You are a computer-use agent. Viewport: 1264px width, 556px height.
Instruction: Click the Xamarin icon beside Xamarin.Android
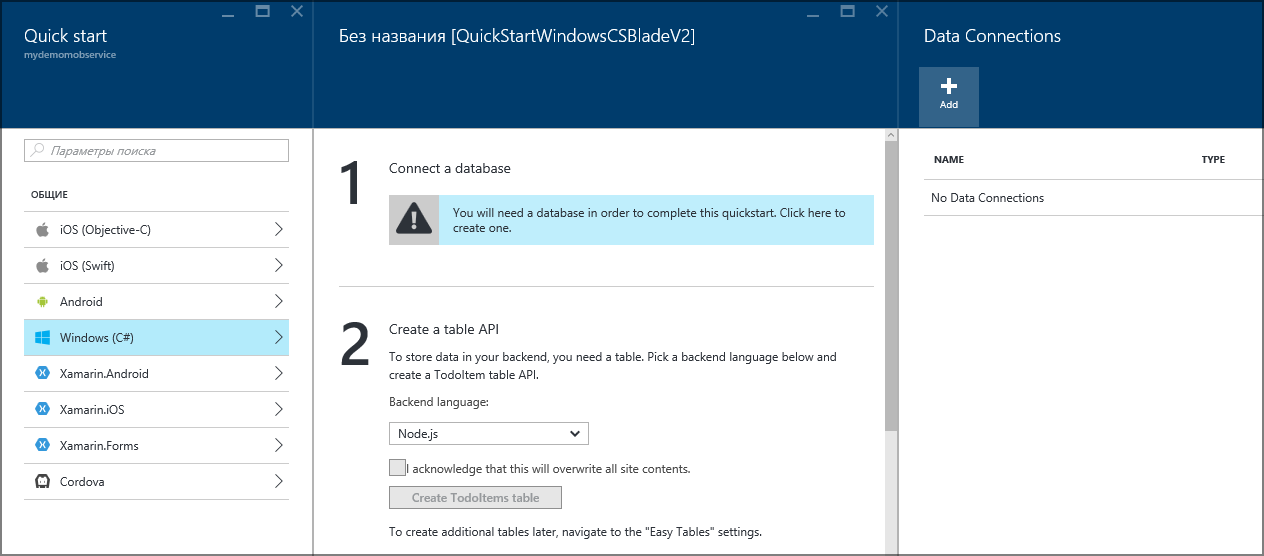tap(42, 373)
